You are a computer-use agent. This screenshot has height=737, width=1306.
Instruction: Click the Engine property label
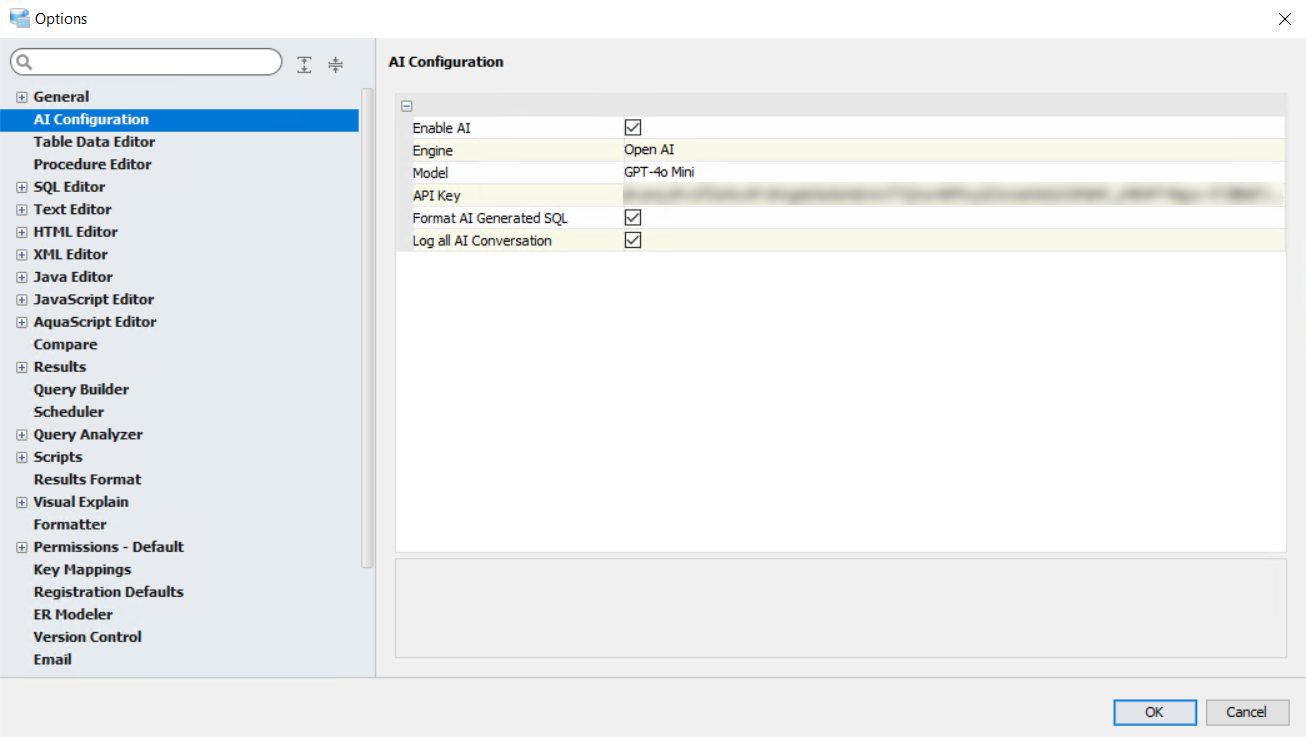coord(433,151)
